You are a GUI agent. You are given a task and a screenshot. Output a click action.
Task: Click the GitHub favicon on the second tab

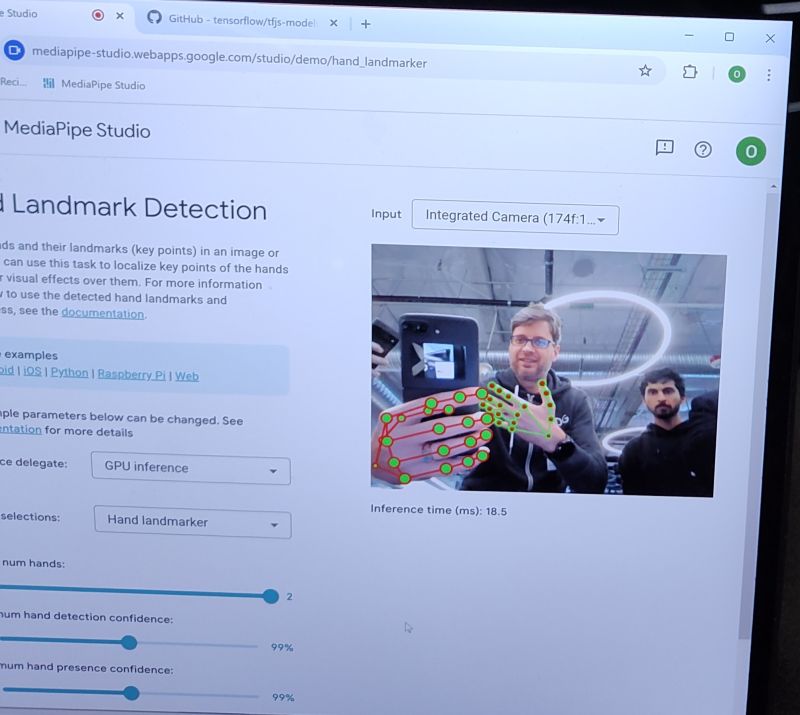pos(154,18)
